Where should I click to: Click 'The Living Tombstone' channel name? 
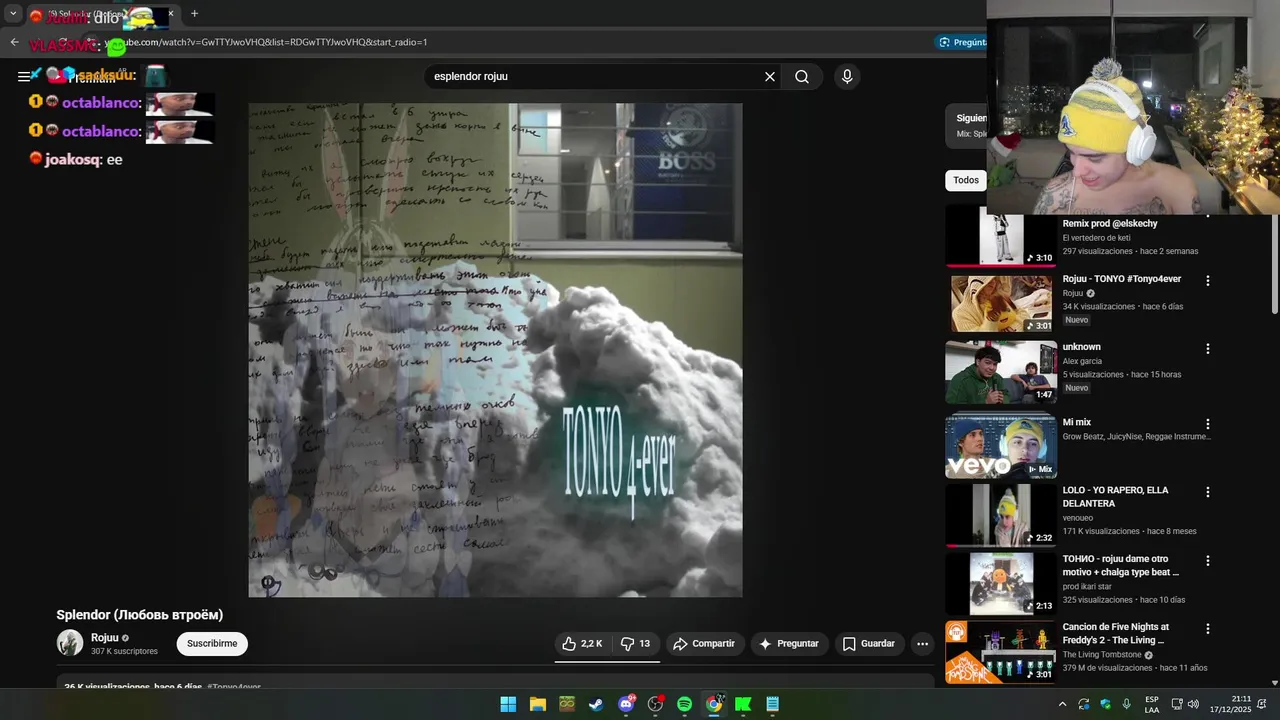tap(1102, 655)
